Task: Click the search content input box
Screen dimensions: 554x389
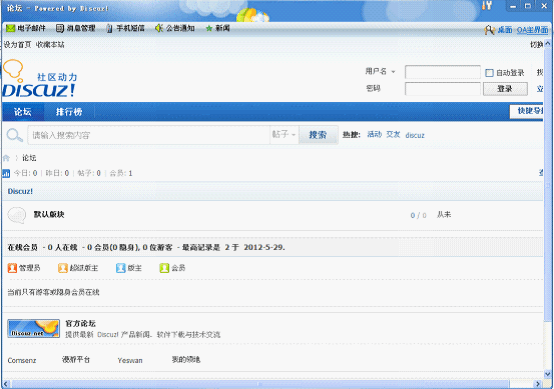Action: pos(149,135)
